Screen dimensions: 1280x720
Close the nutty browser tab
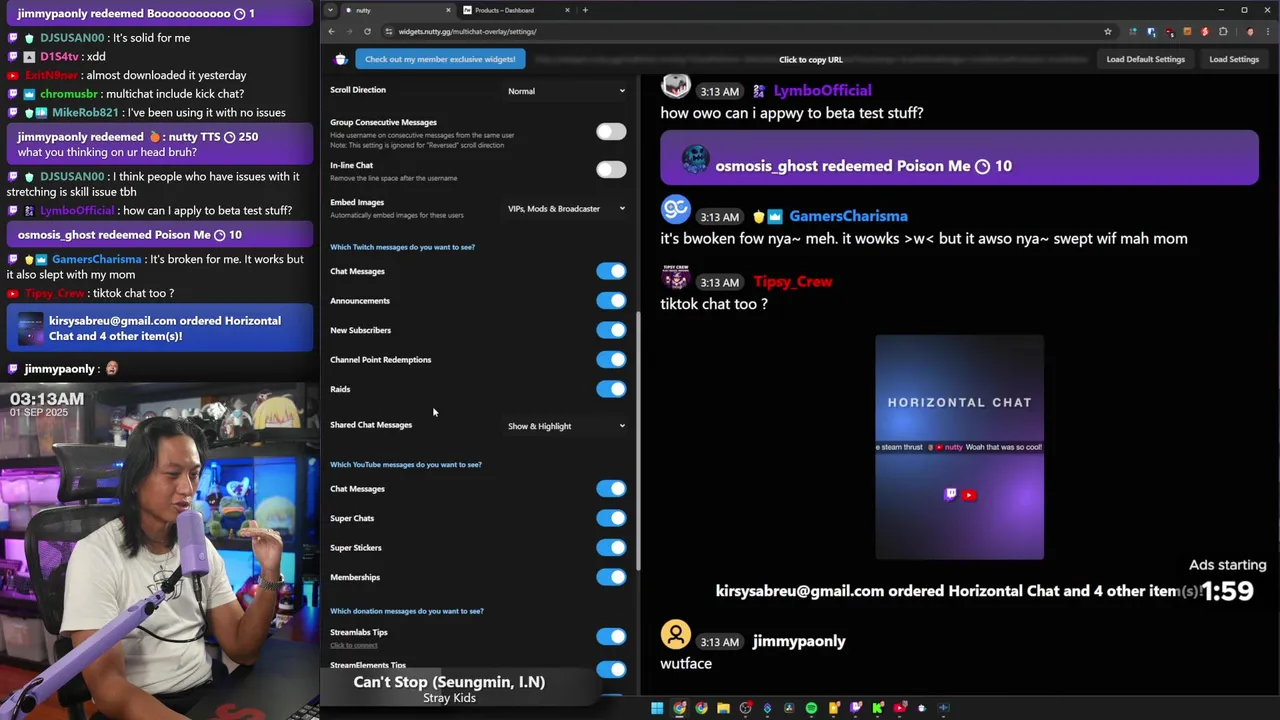(449, 10)
